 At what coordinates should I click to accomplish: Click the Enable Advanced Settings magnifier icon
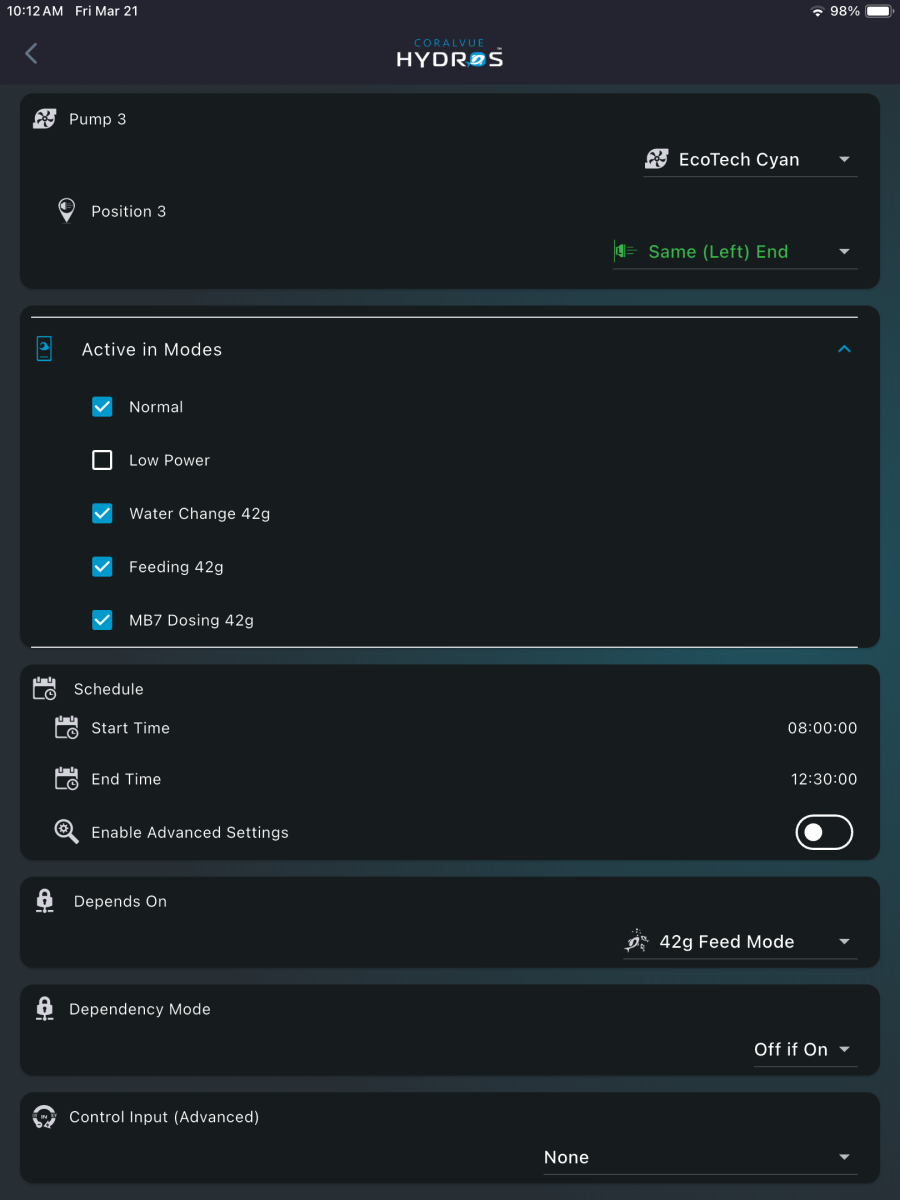[67, 832]
